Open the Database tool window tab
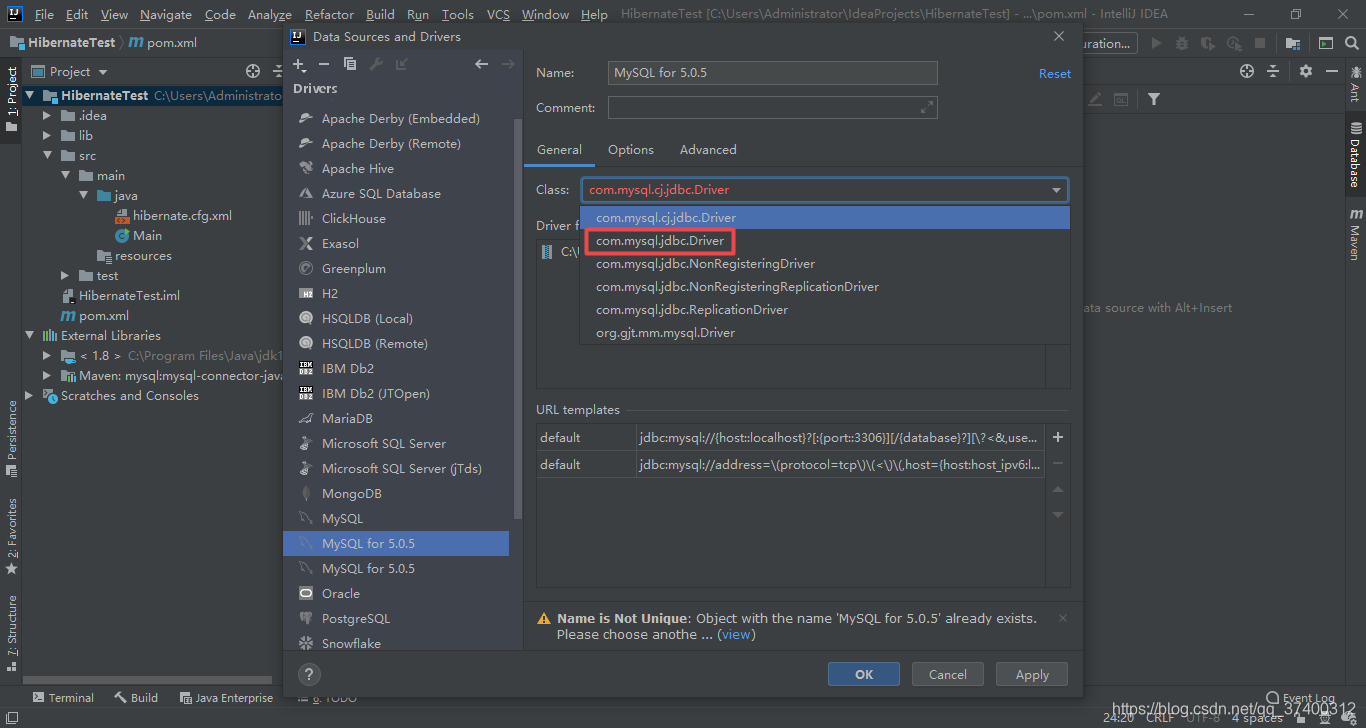1366x728 pixels. [1355, 155]
